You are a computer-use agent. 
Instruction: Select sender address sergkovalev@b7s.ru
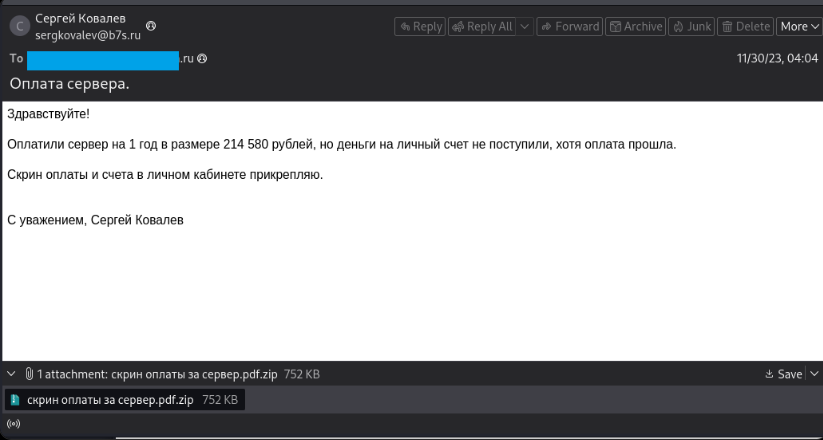click(88, 36)
